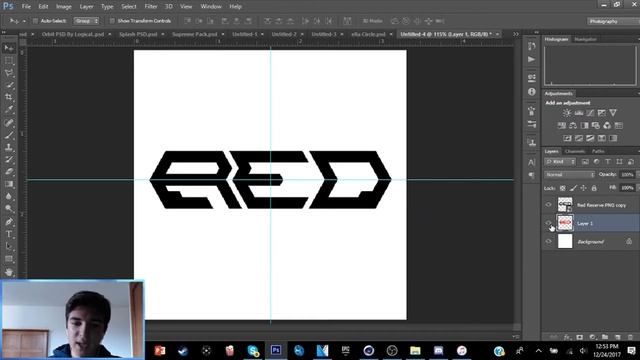Select the Move tool
The width and height of the screenshot is (640, 360).
pos(9,48)
